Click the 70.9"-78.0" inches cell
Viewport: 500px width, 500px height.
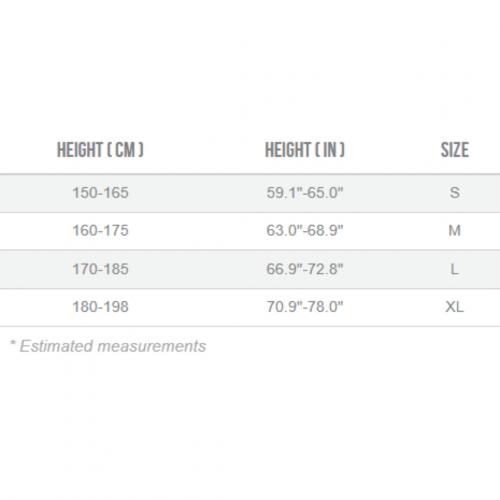point(305,307)
